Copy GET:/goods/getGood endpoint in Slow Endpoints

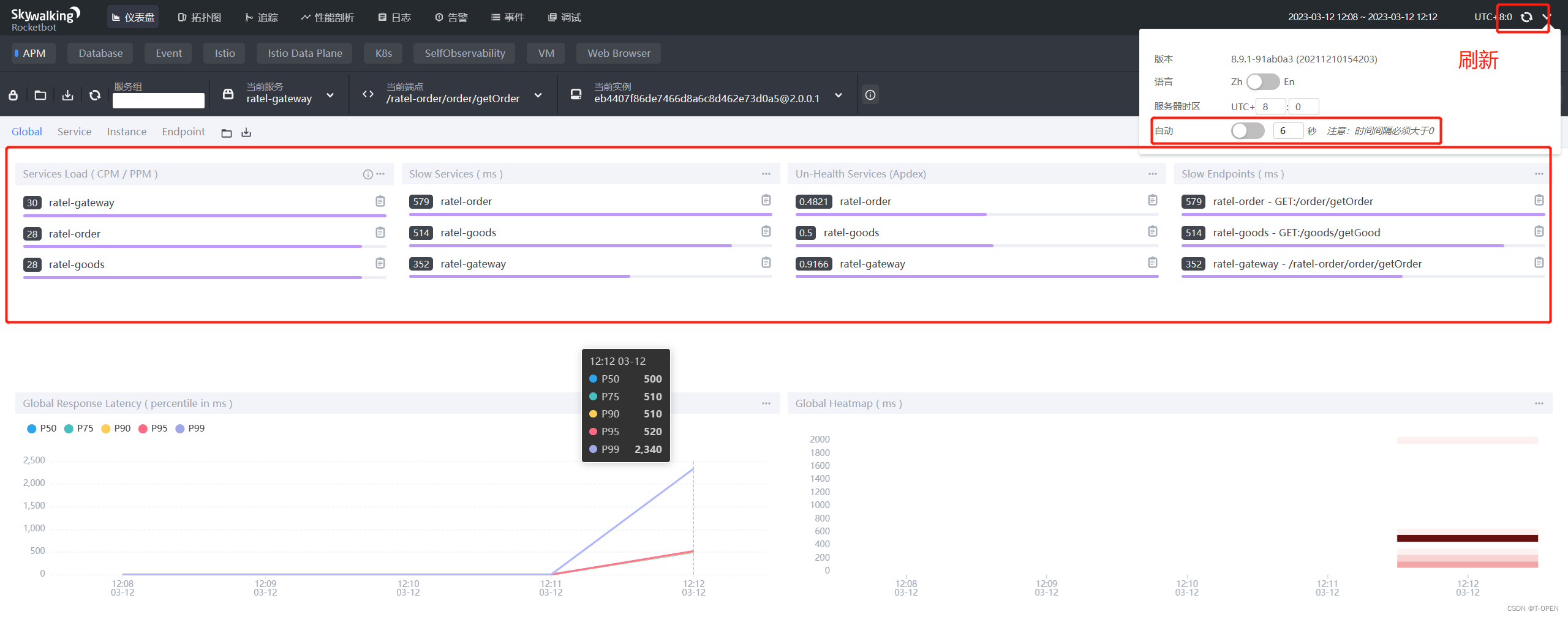[1539, 231]
